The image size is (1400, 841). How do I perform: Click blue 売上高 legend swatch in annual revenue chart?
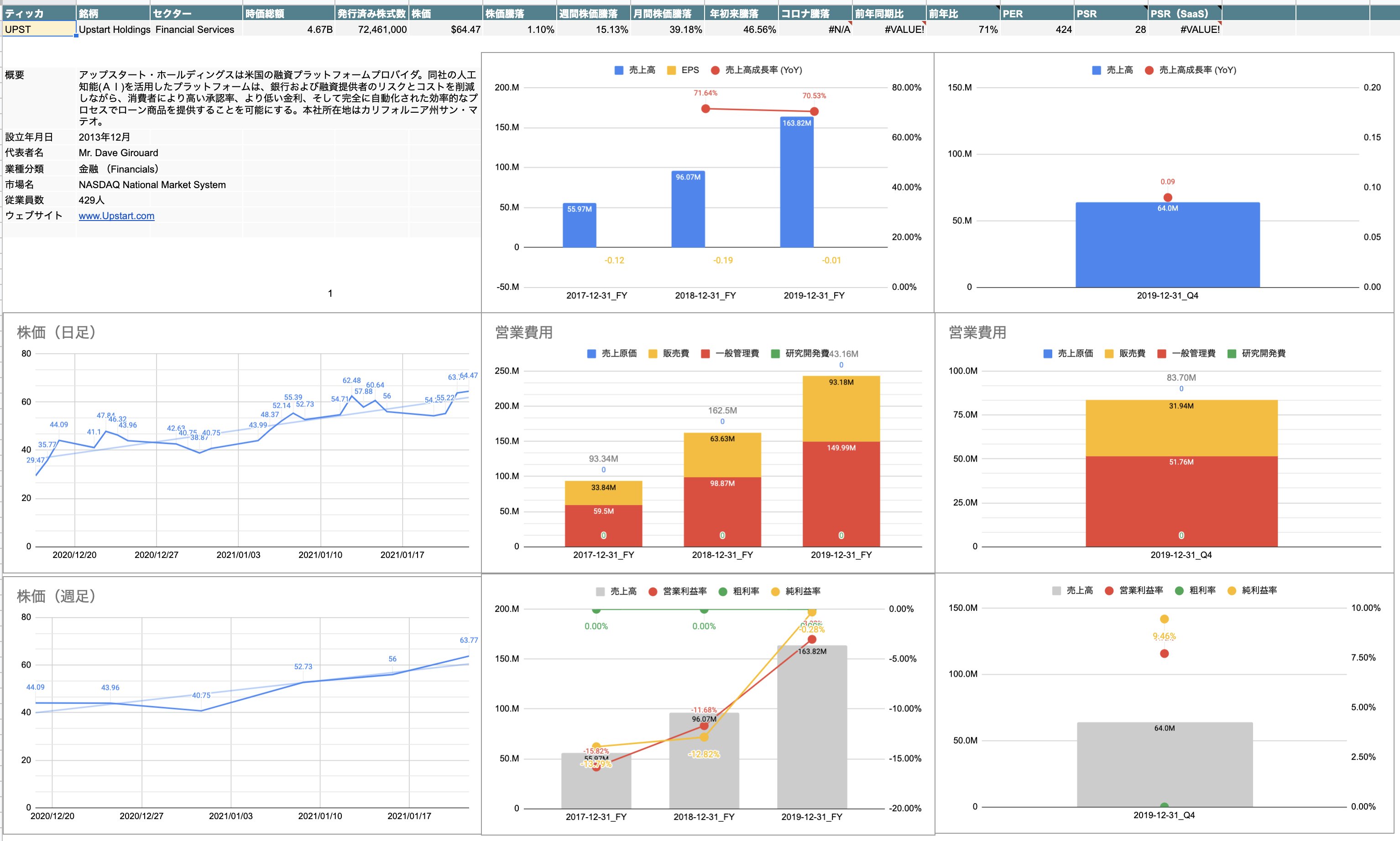coord(619,70)
